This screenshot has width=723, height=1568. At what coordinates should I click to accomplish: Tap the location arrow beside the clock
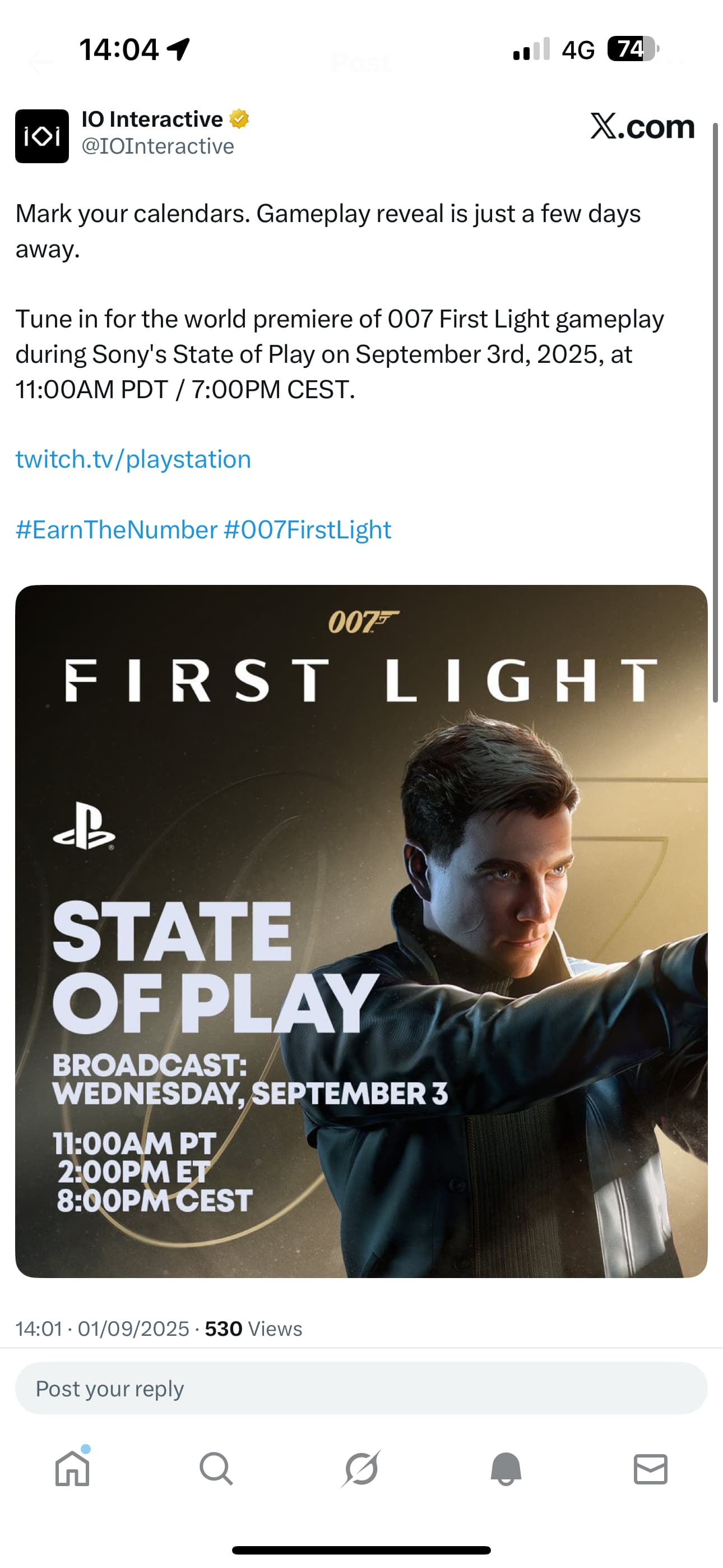pyautogui.click(x=178, y=49)
